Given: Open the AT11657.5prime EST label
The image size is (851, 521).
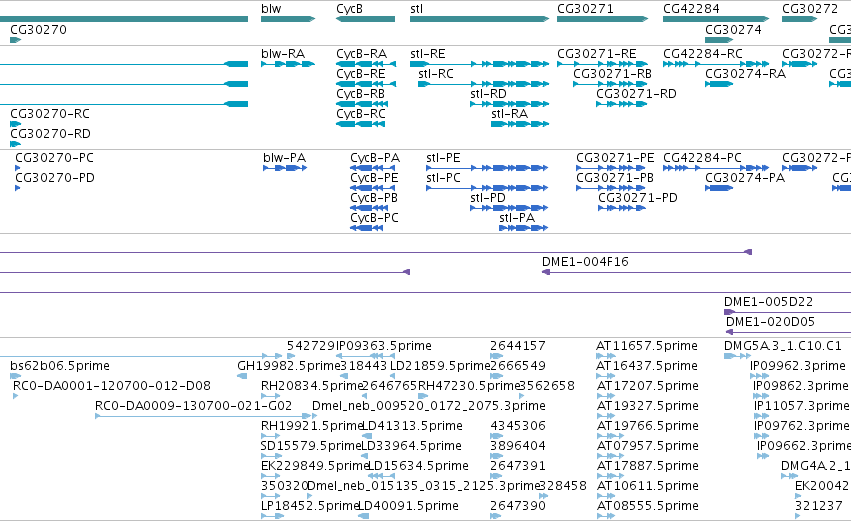Looking at the screenshot, I should point(647,346).
